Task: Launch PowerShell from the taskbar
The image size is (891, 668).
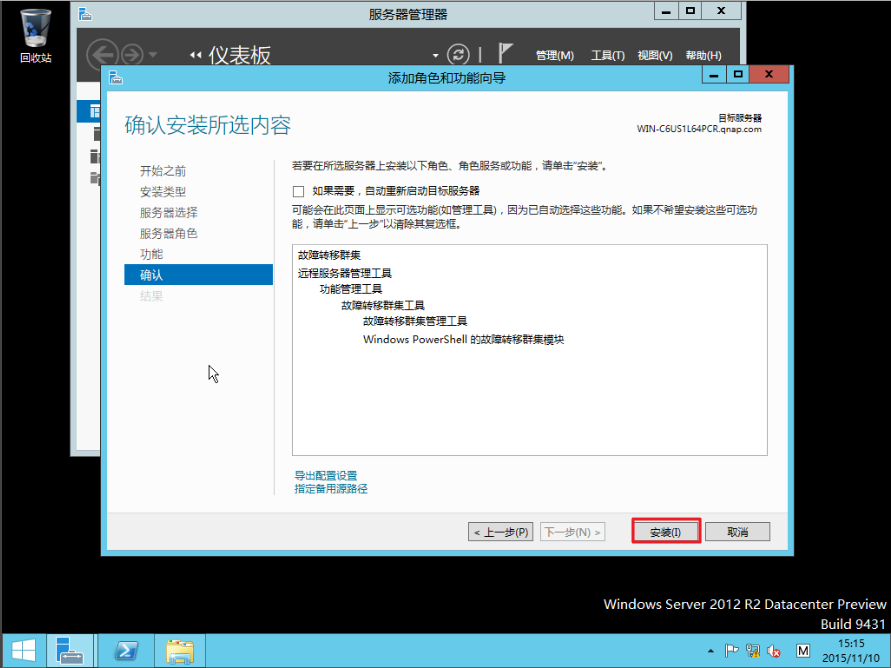Action: [x=126, y=651]
